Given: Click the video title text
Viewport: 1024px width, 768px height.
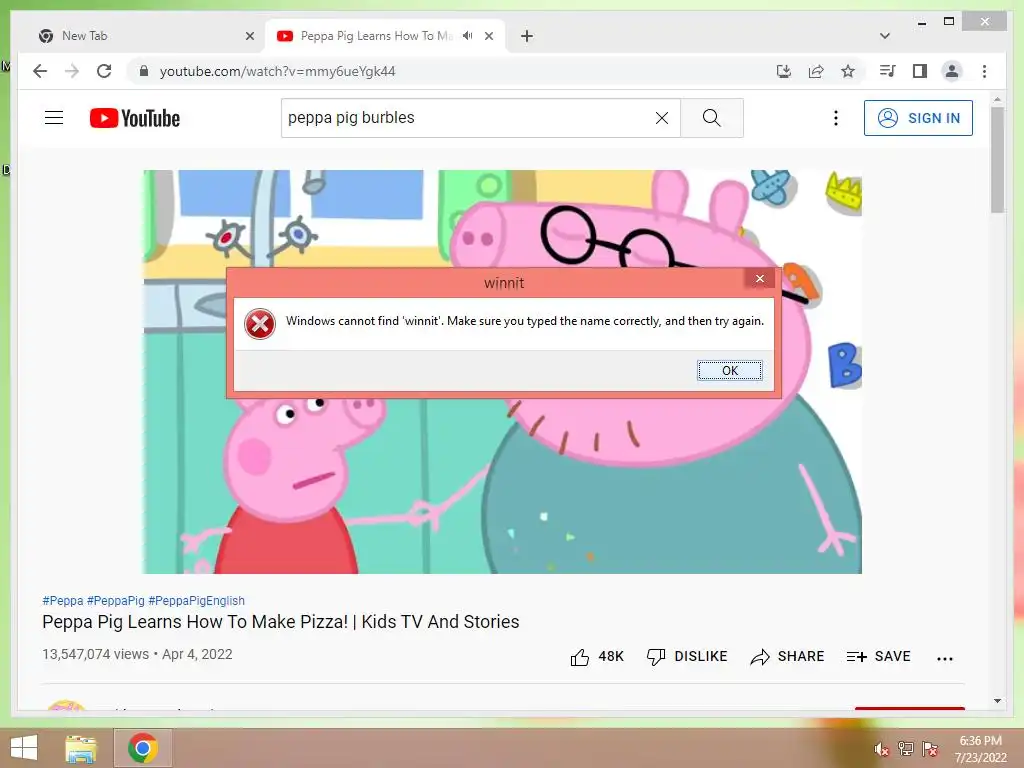Looking at the screenshot, I should pos(281,622).
